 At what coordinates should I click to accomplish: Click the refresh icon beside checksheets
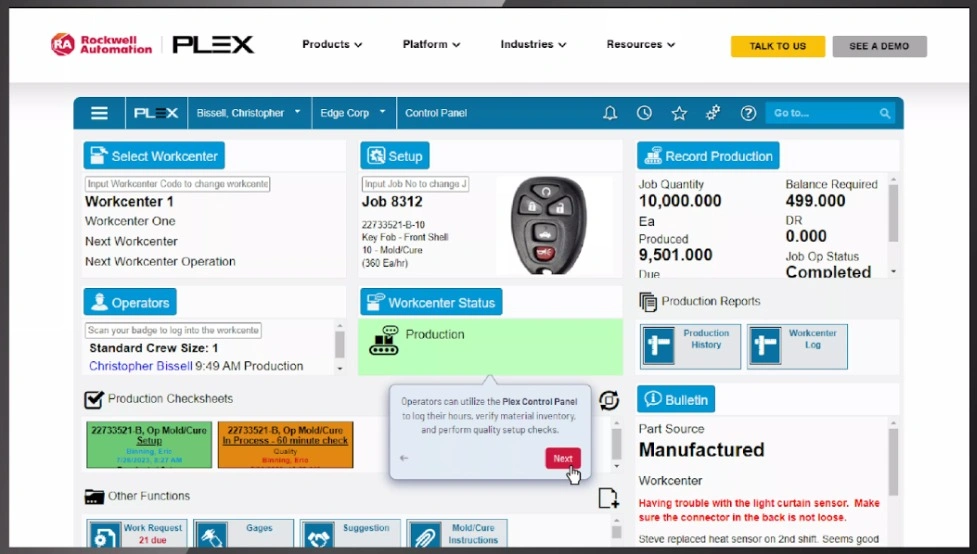pyautogui.click(x=608, y=400)
